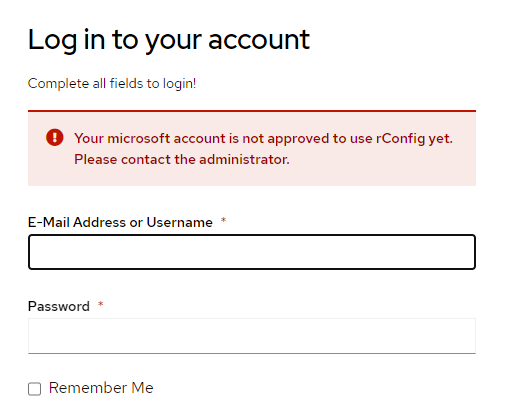Screen dimensions: 510x411
Task: Click the word 'approved' in the error message
Action: (x=298, y=139)
